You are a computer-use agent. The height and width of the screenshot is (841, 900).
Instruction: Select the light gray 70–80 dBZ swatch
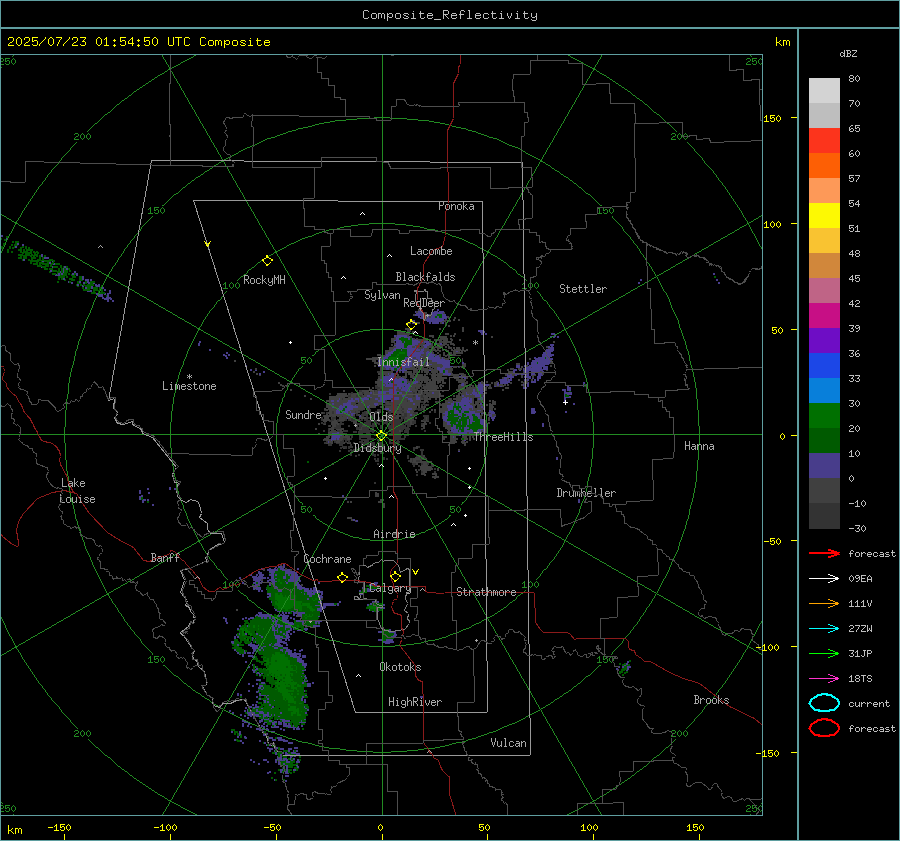[x=824, y=91]
